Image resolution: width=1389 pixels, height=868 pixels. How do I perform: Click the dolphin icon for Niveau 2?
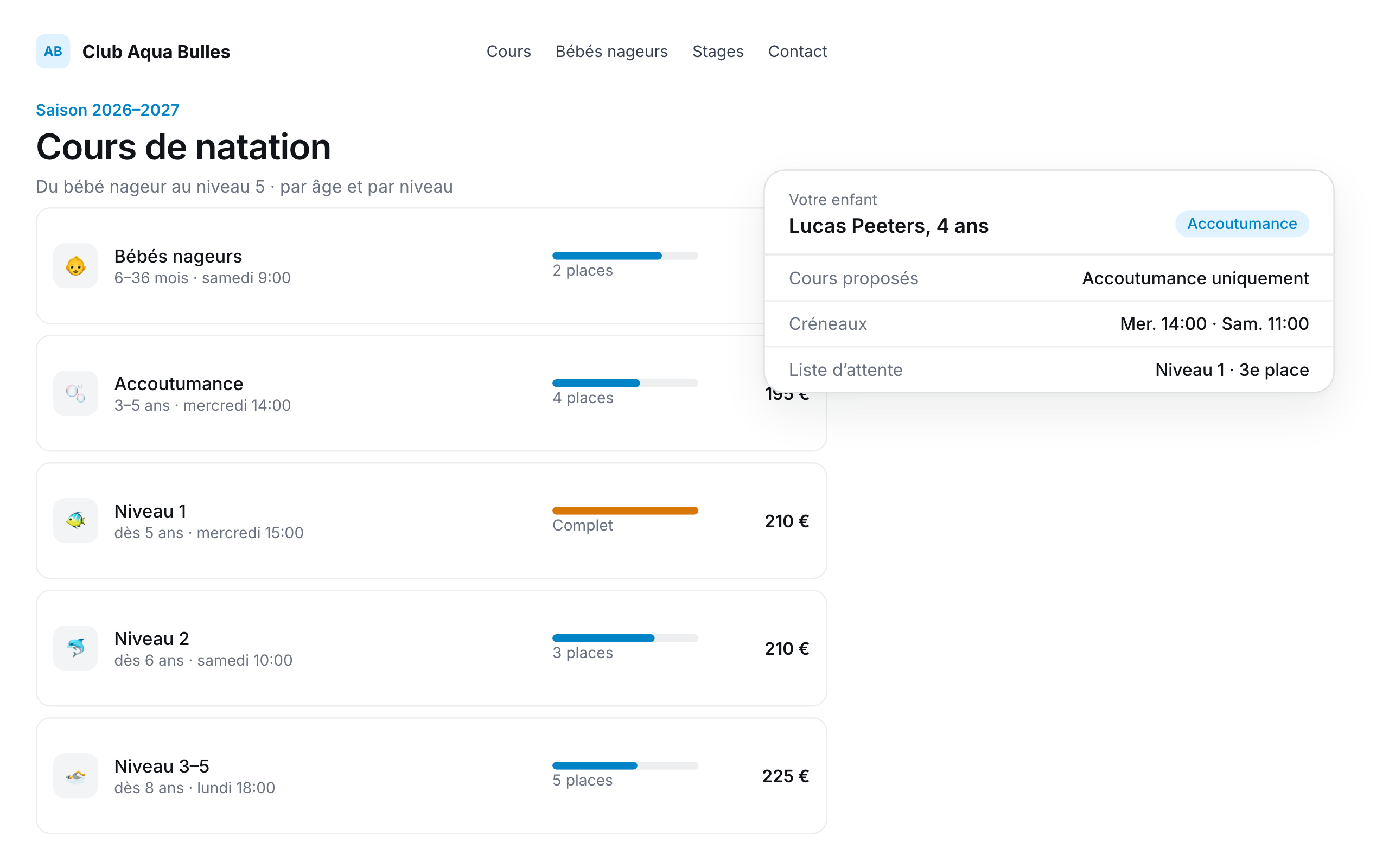tap(76, 648)
